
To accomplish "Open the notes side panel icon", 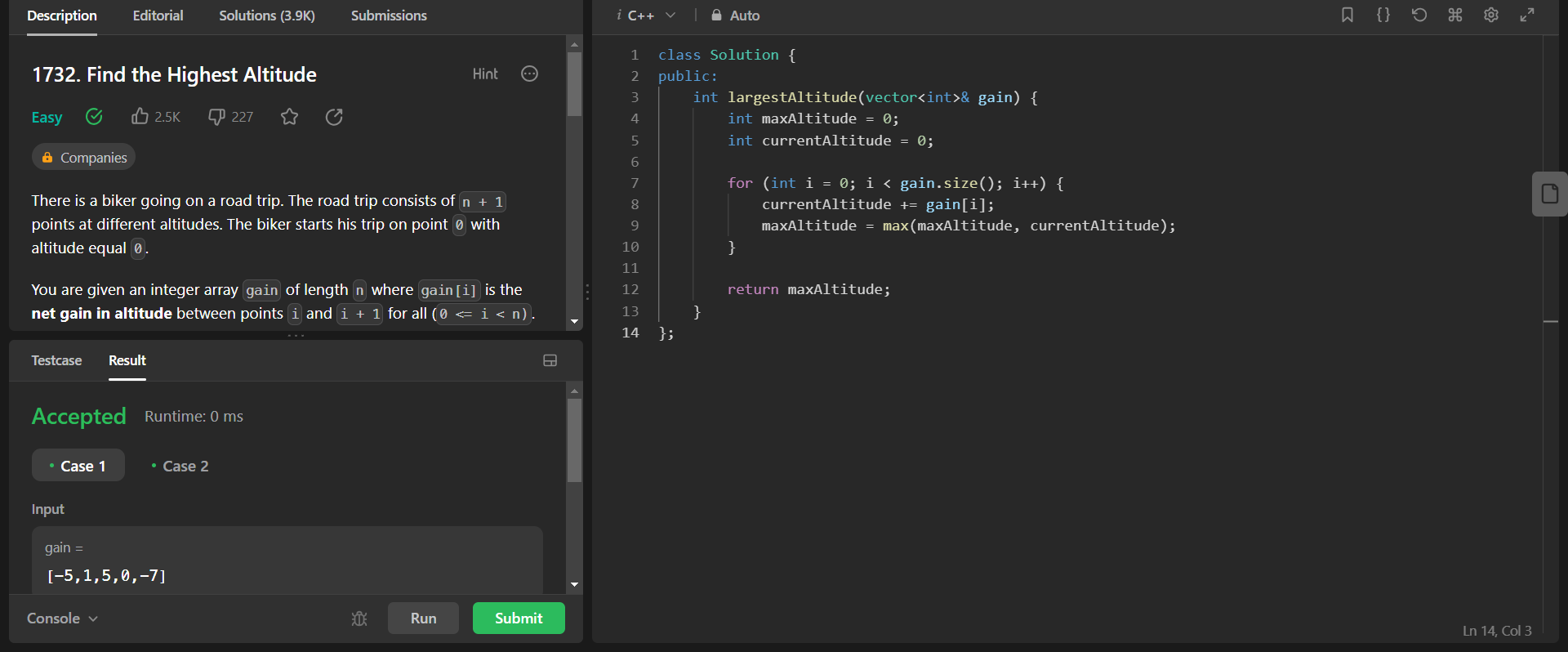I will click(1550, 194).
